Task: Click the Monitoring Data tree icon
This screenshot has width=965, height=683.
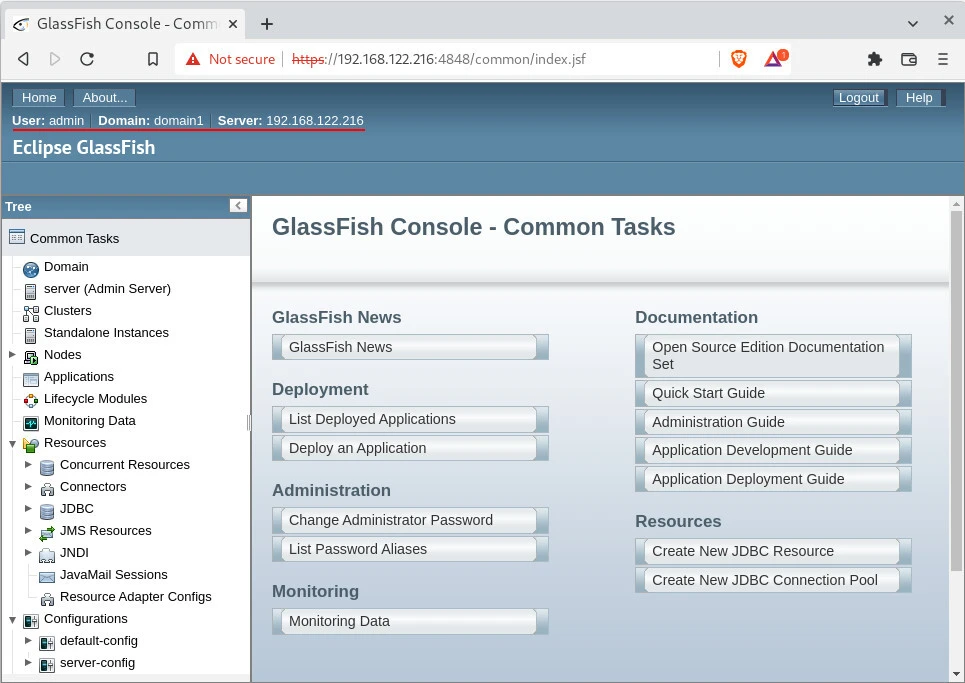Action: point(30,422)
